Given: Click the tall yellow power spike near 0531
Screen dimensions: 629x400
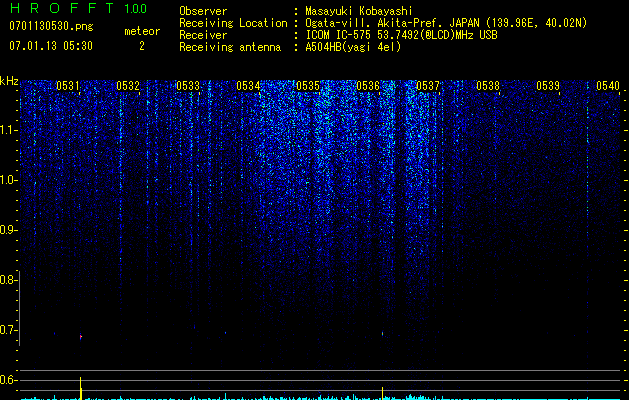Looking at the screenshot, I should [x=81, y=388].
